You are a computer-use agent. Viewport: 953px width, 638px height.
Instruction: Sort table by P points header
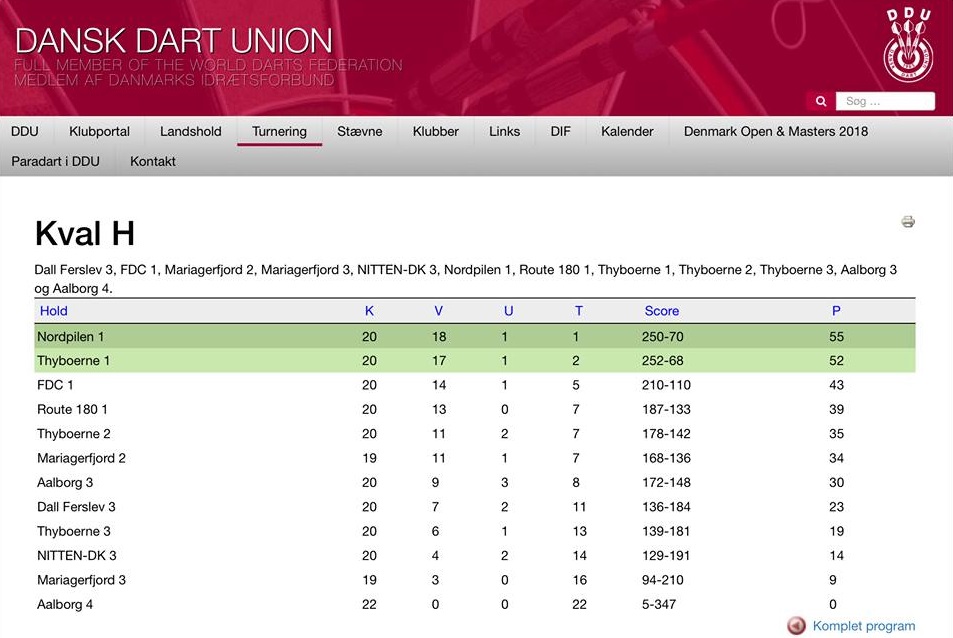click(836, 311)
